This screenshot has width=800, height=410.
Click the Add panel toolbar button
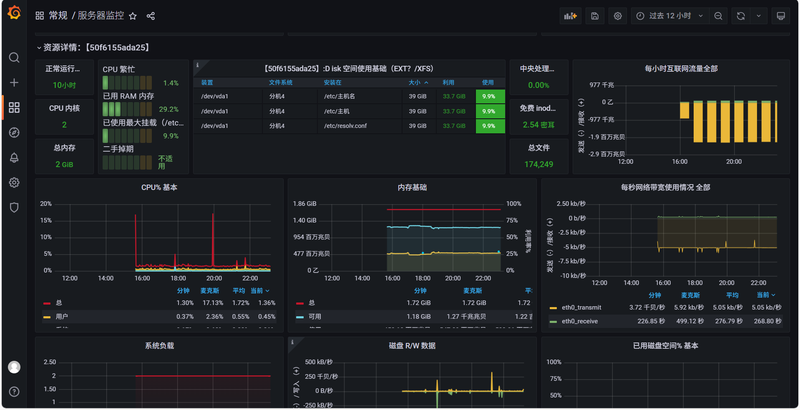(x=571, y=16)
